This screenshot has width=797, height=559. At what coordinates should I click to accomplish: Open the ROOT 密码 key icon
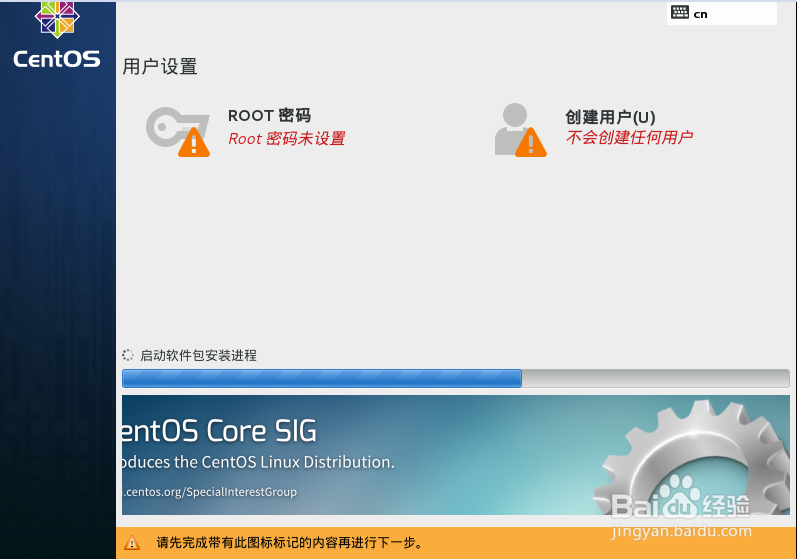pos(178,132)
